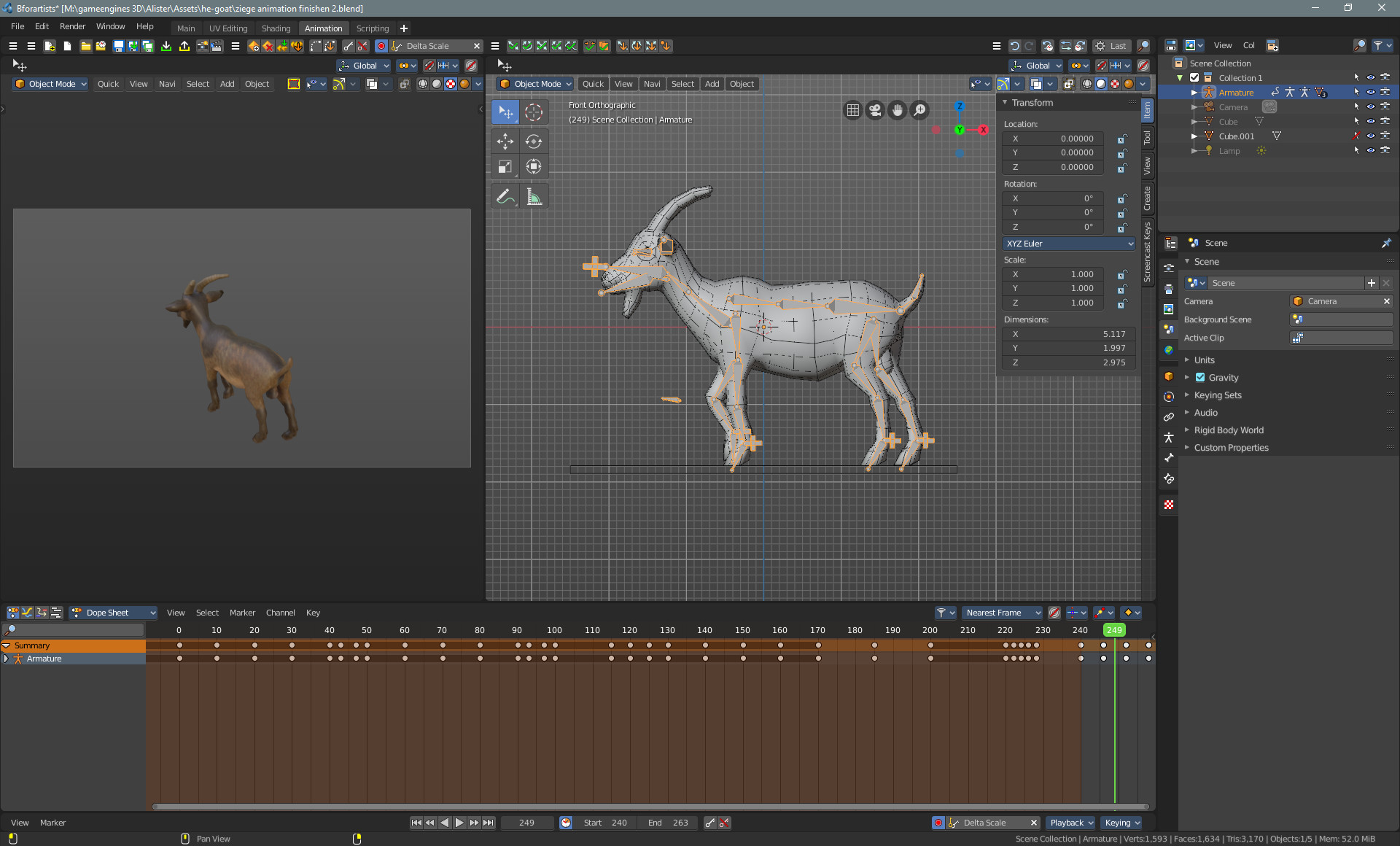Activate the Measure ruler tool

tap(534, 197)
